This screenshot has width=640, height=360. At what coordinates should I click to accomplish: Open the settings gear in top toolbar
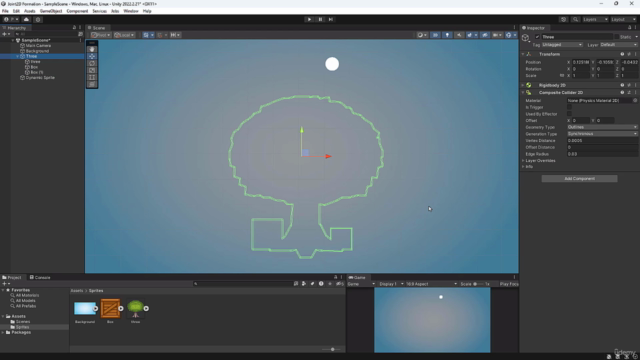pos(38,19)
